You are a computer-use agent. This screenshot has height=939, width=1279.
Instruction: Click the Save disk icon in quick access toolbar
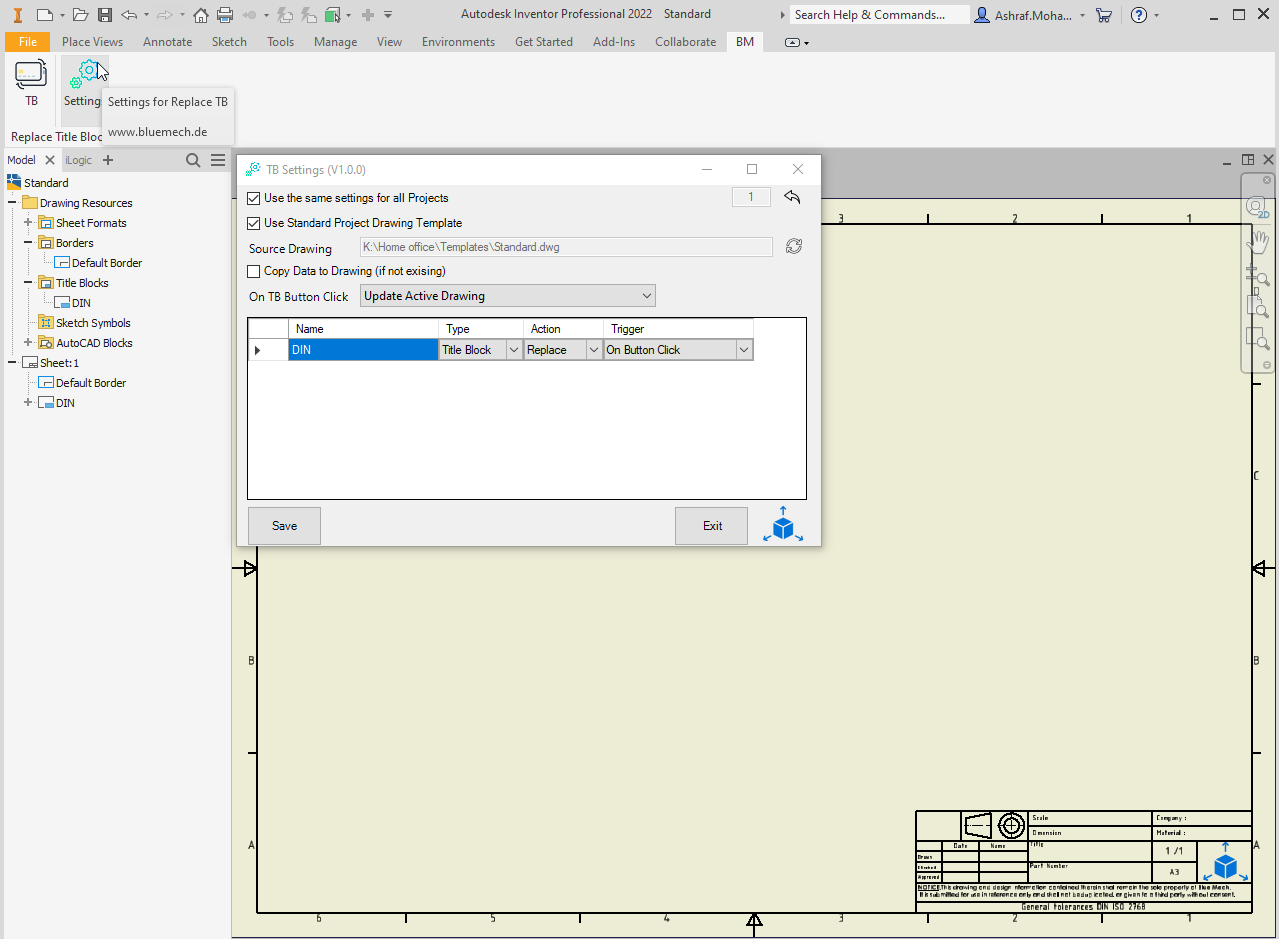coord(104,15)
